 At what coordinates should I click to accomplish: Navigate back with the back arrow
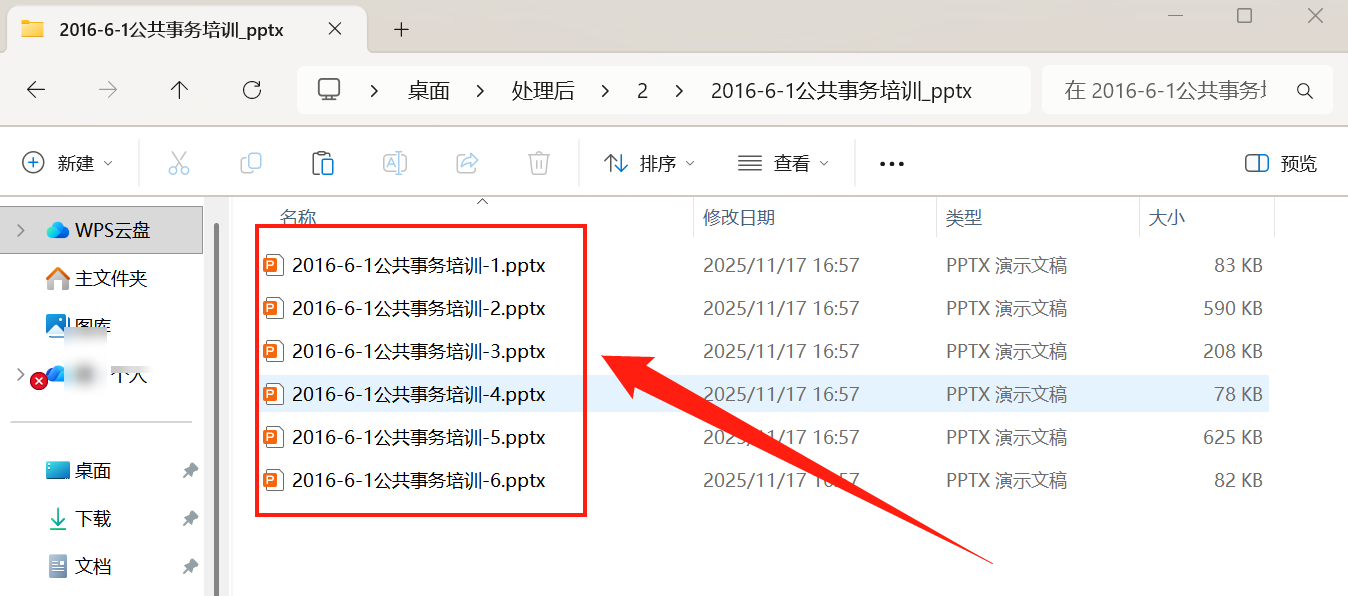pos(36,90)
